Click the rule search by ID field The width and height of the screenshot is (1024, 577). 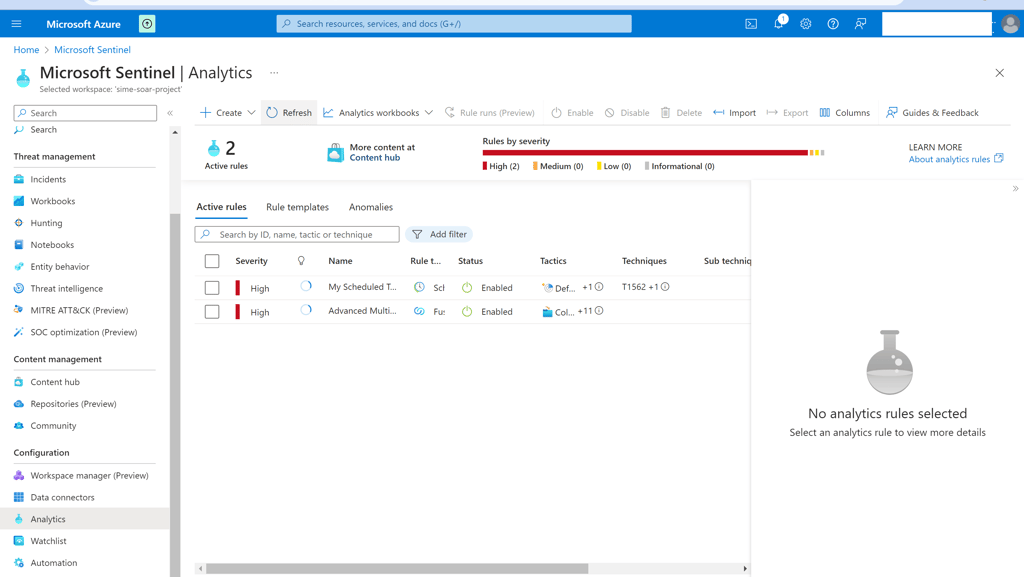pyautogui.click(x=297, y=234)
